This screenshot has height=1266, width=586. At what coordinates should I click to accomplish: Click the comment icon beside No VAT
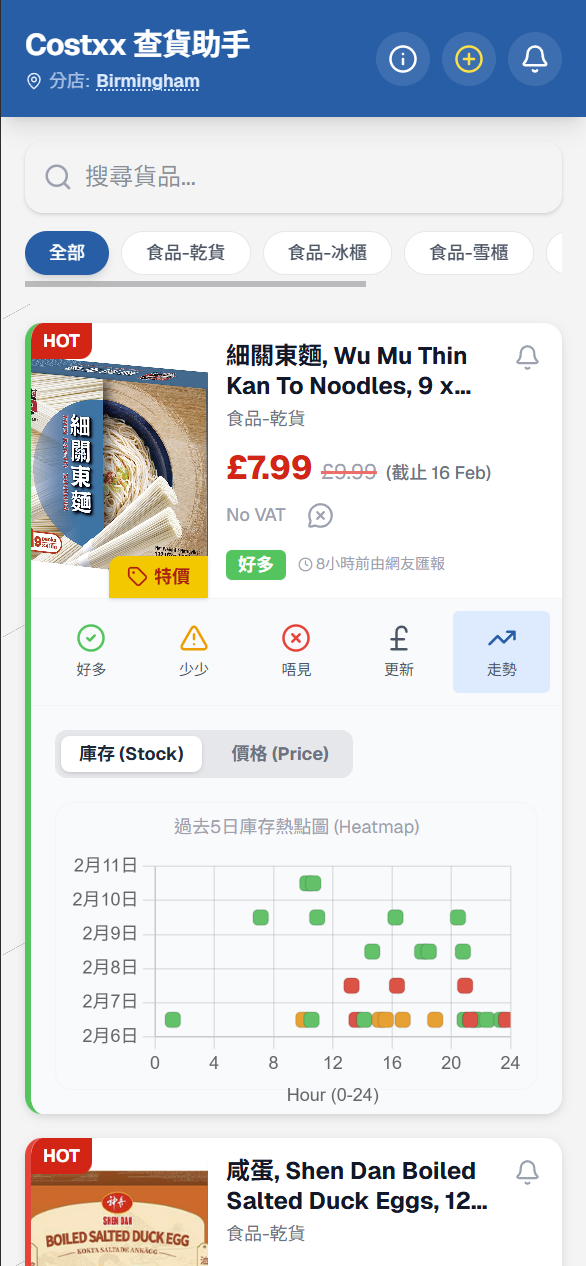[320, 516]
